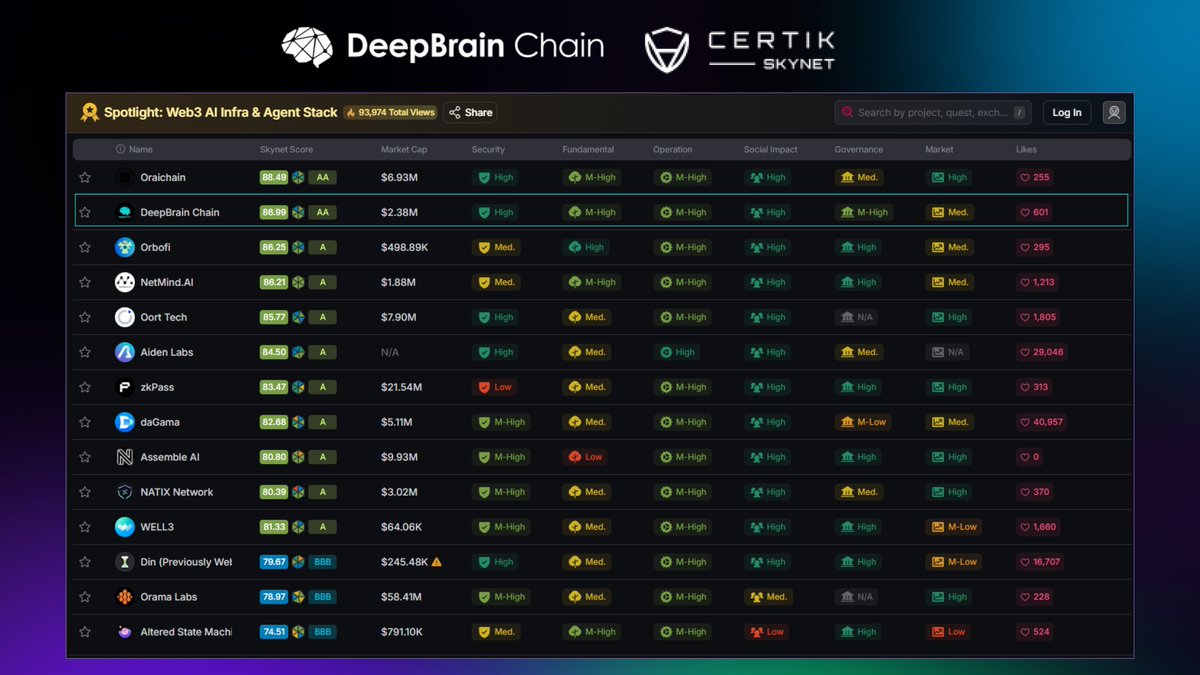Screen dimensions: 1200x675
Task: Click the Oort Tech project logo
Action: pos(124,317)
